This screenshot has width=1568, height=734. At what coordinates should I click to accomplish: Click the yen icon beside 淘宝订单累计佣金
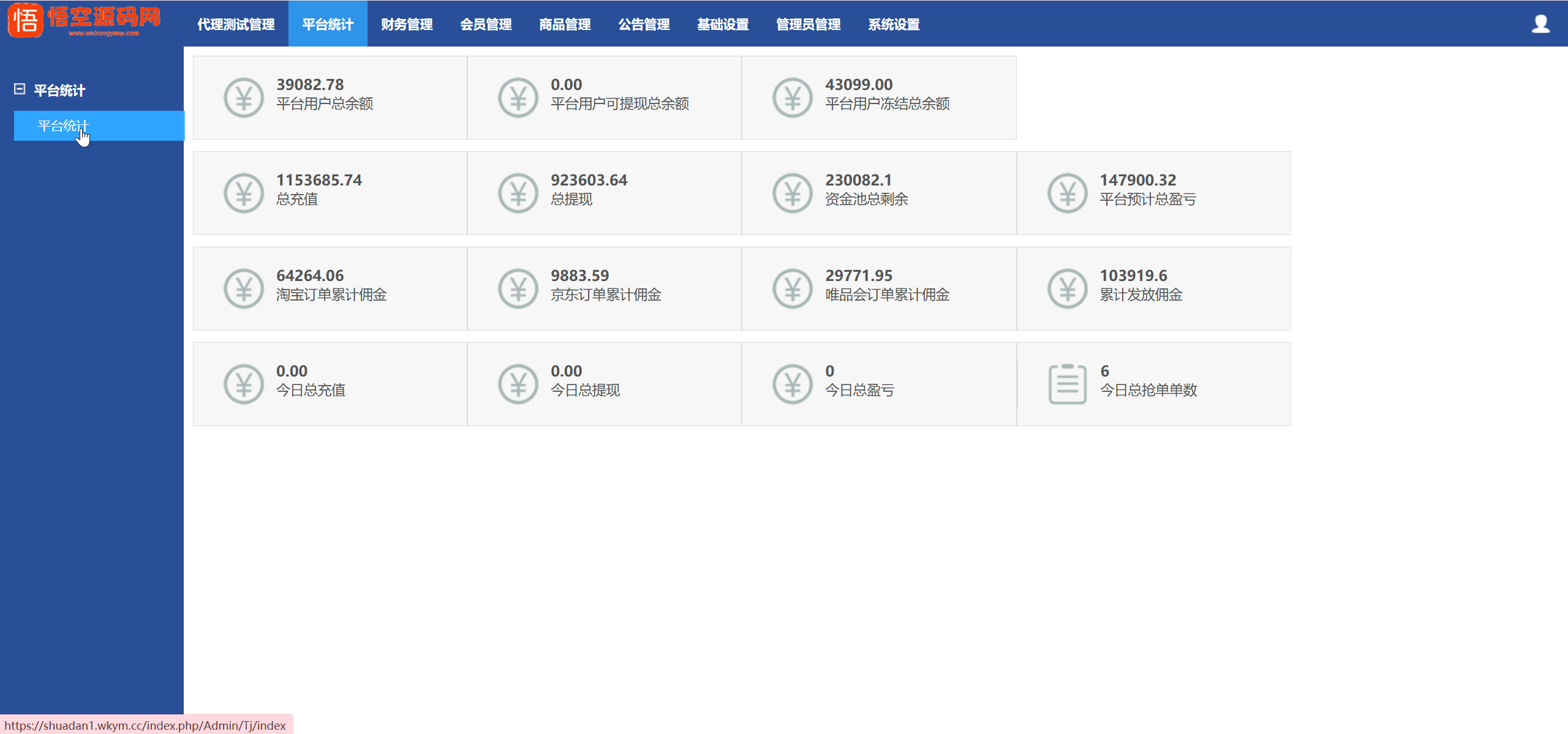tap(244, 289)
